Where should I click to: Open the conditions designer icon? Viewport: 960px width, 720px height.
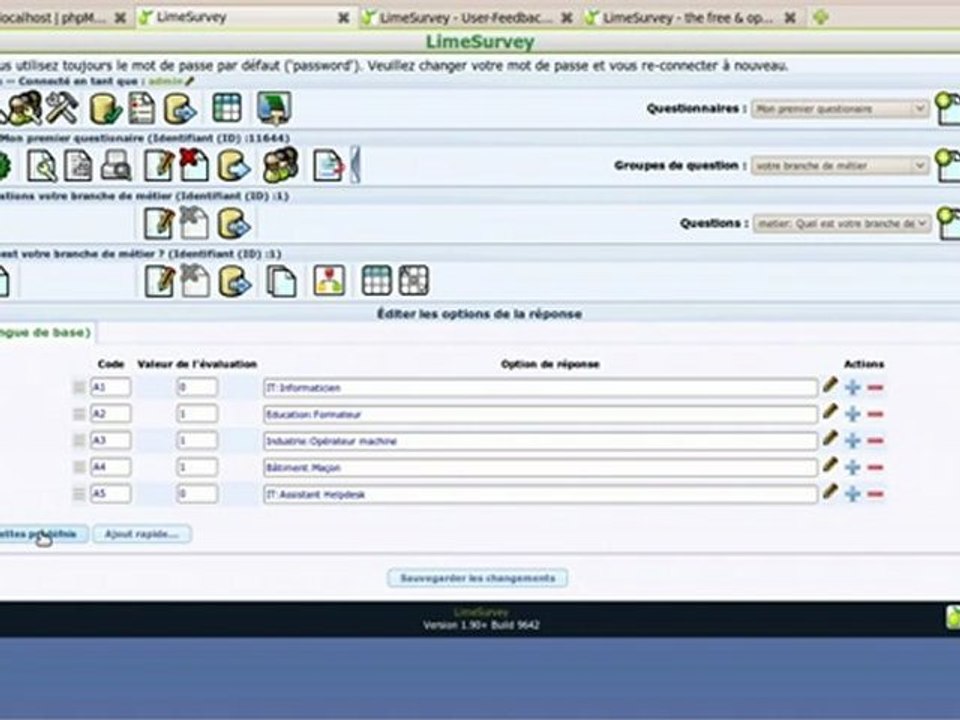(x=329, y=280)
